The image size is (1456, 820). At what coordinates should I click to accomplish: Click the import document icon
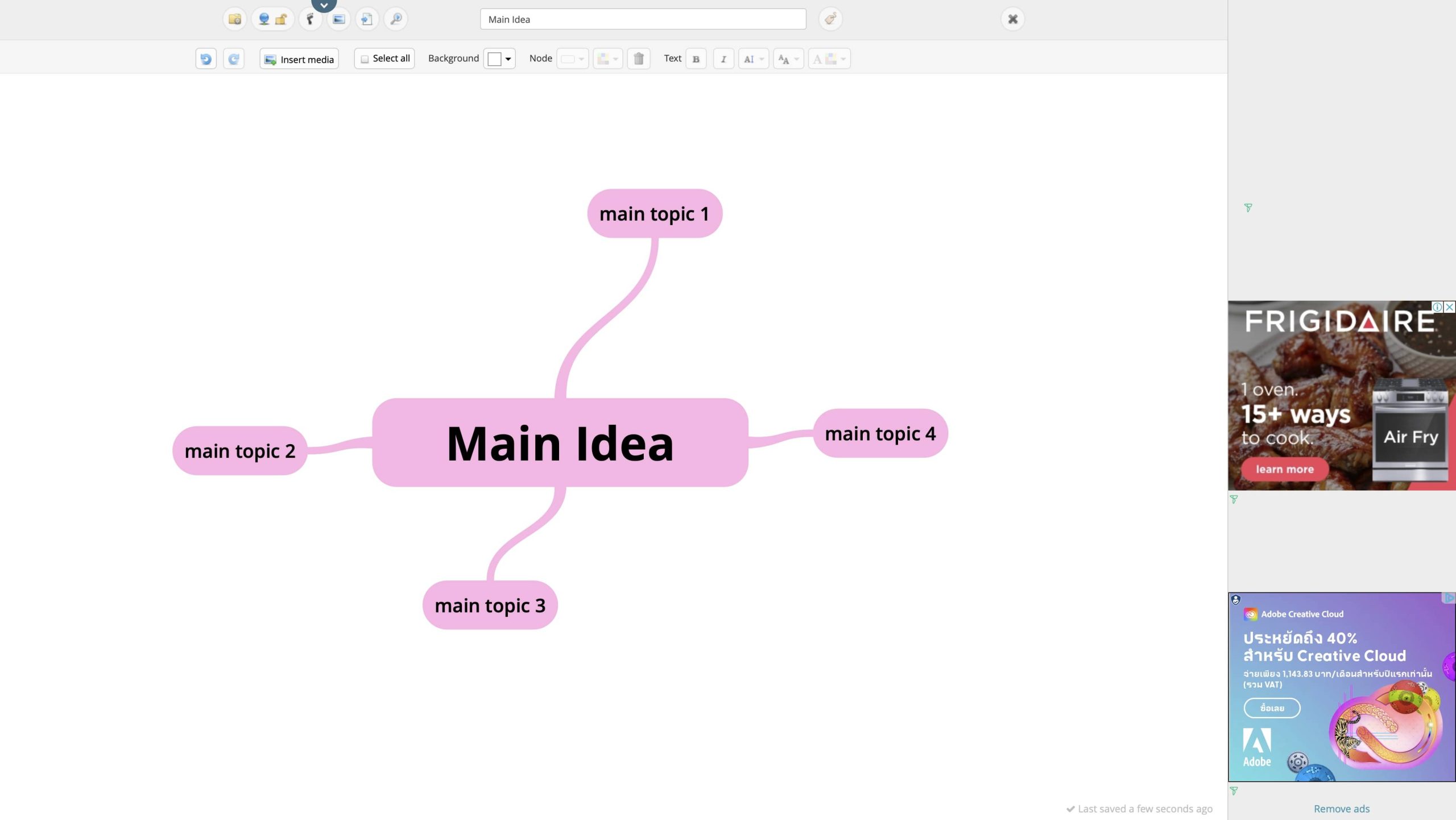(x=367, y=19)
